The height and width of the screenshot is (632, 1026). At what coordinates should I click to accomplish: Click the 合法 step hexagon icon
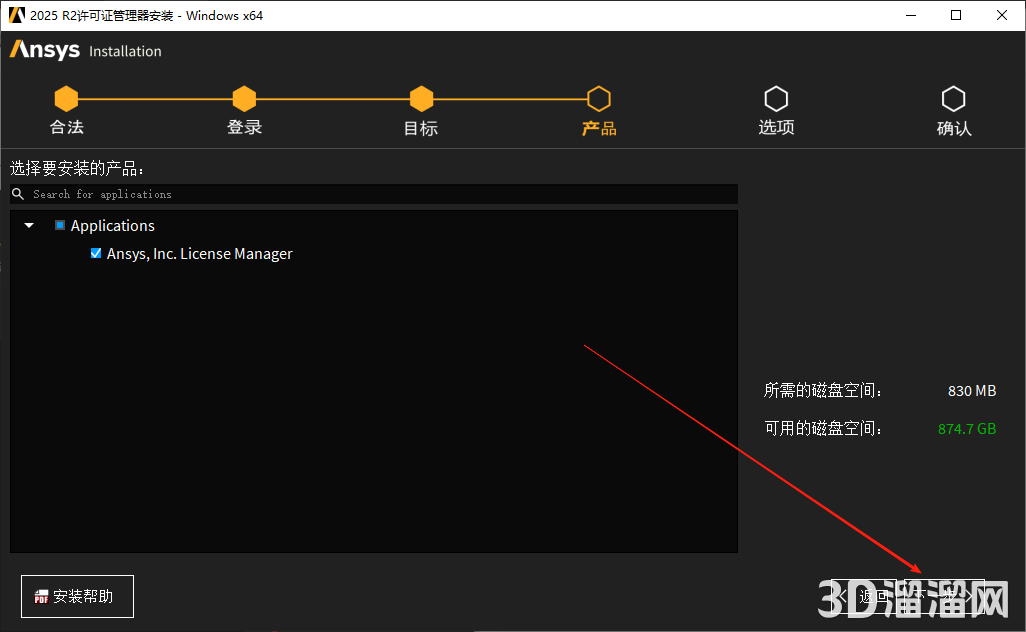click(66, 99)
